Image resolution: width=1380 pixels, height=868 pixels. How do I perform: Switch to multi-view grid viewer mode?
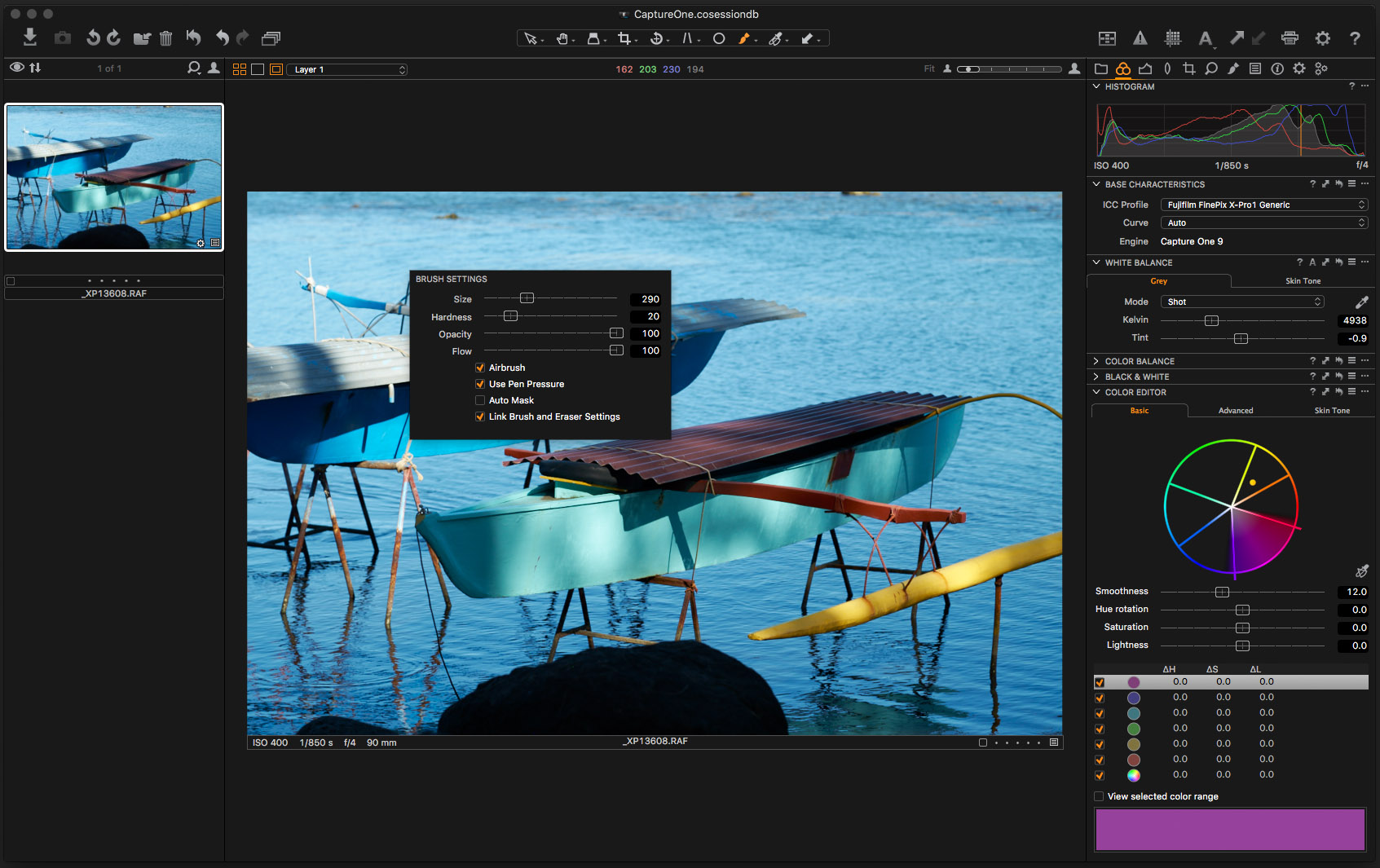[240, 69]
